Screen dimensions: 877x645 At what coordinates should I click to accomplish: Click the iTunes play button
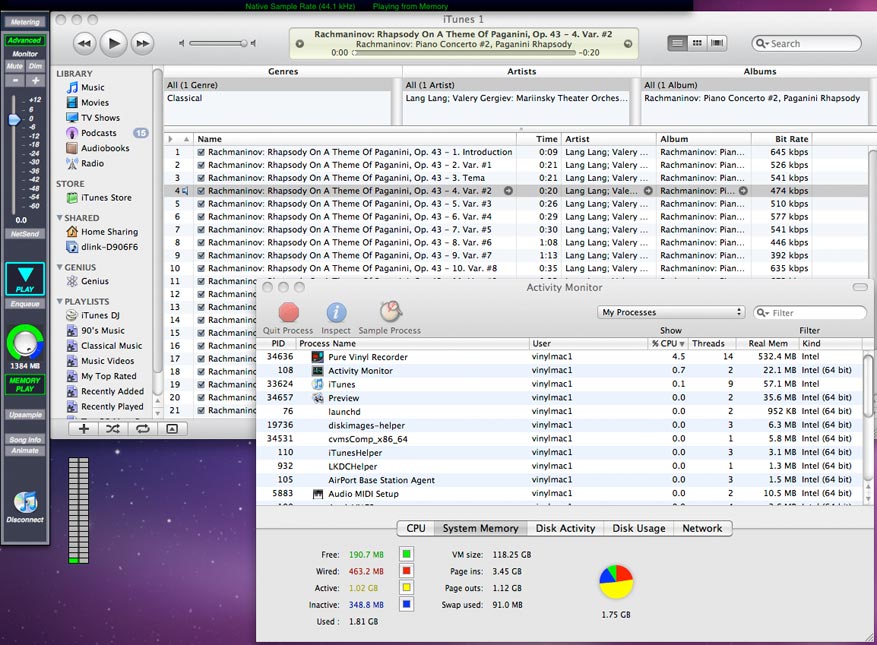coord(114,43)
